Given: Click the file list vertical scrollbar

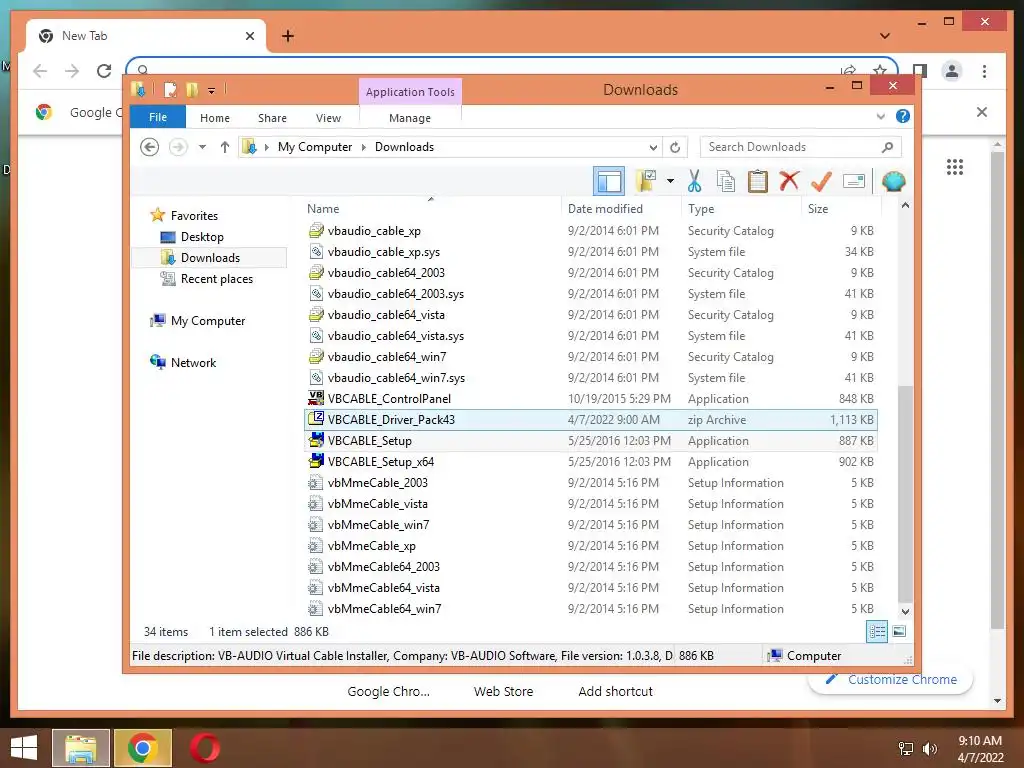Looking at the screenshot, I should point(905,495).
